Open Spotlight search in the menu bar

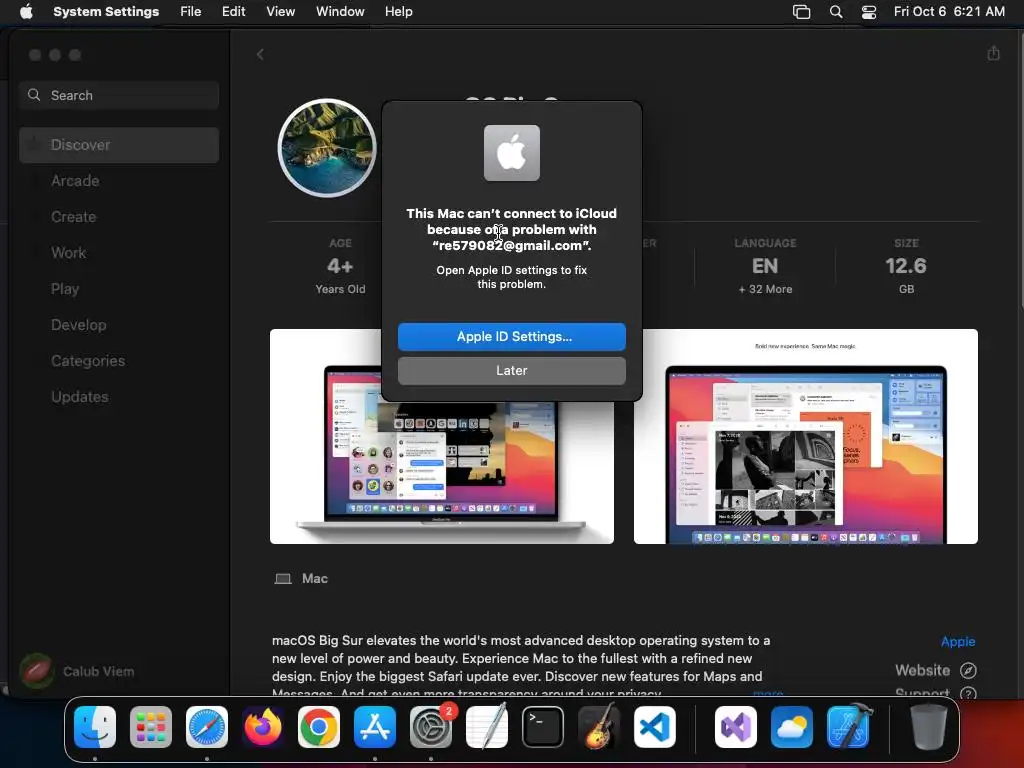click(x=835, y=12)
